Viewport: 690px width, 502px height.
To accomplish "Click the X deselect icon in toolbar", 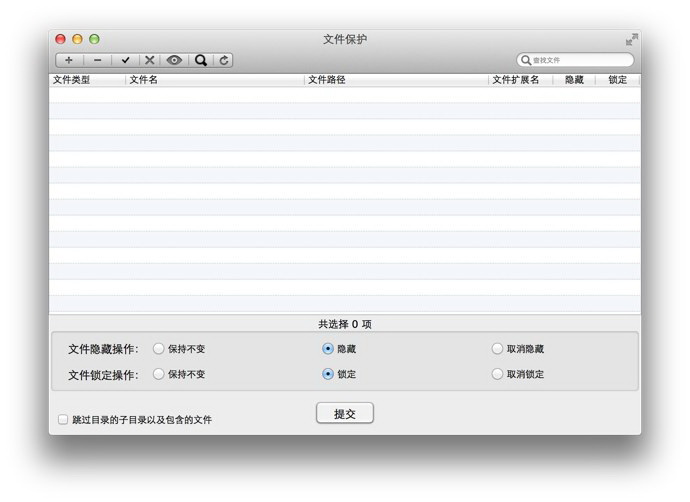I will (150, 60).
